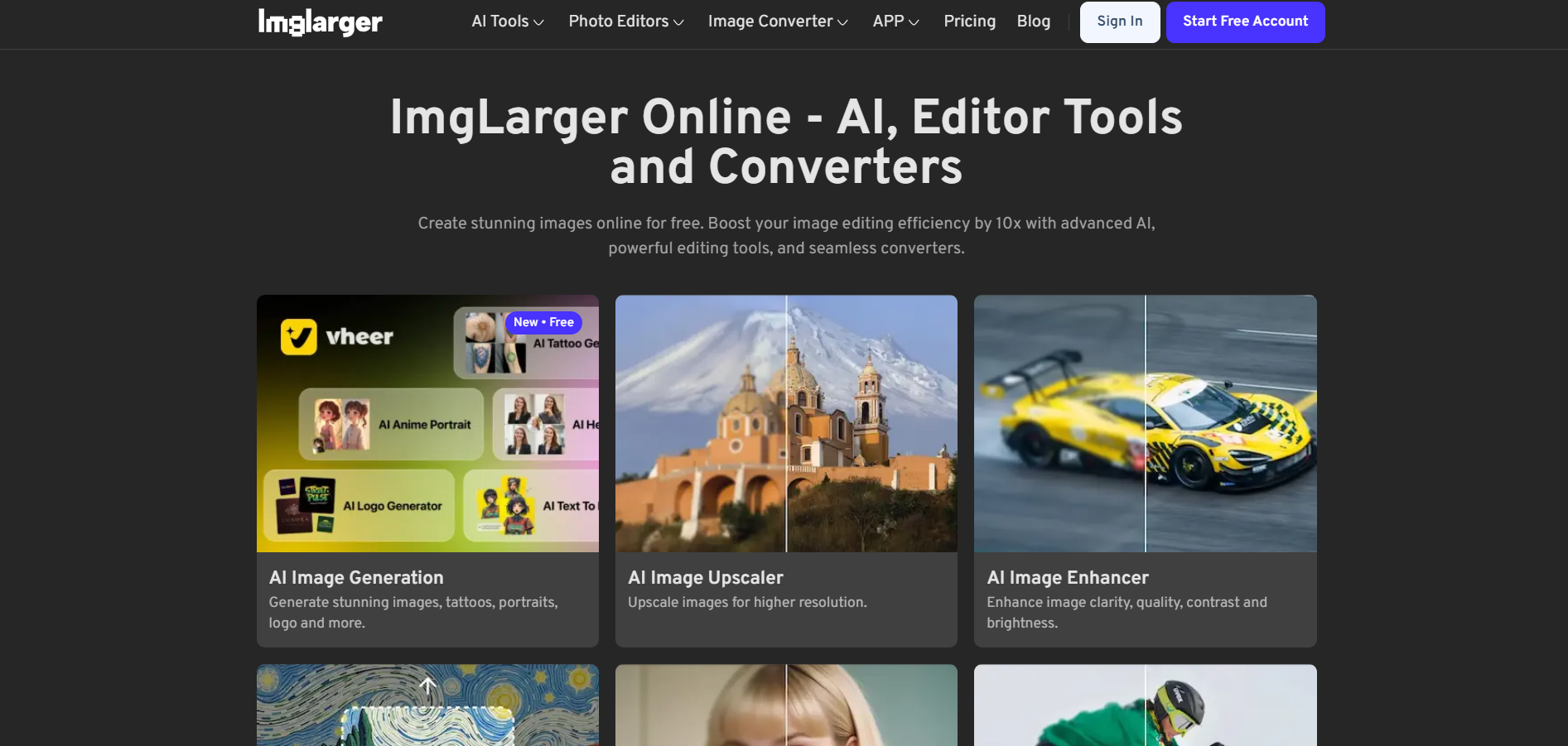Click the Imglarger logo

(320, 22)
